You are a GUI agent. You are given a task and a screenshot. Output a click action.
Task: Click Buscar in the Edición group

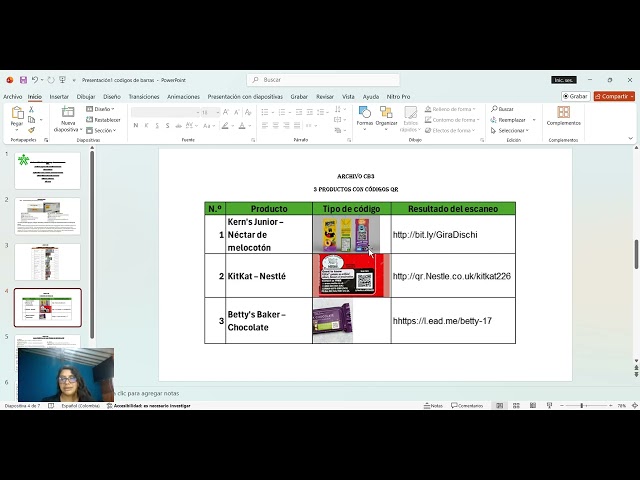(502, 109)
